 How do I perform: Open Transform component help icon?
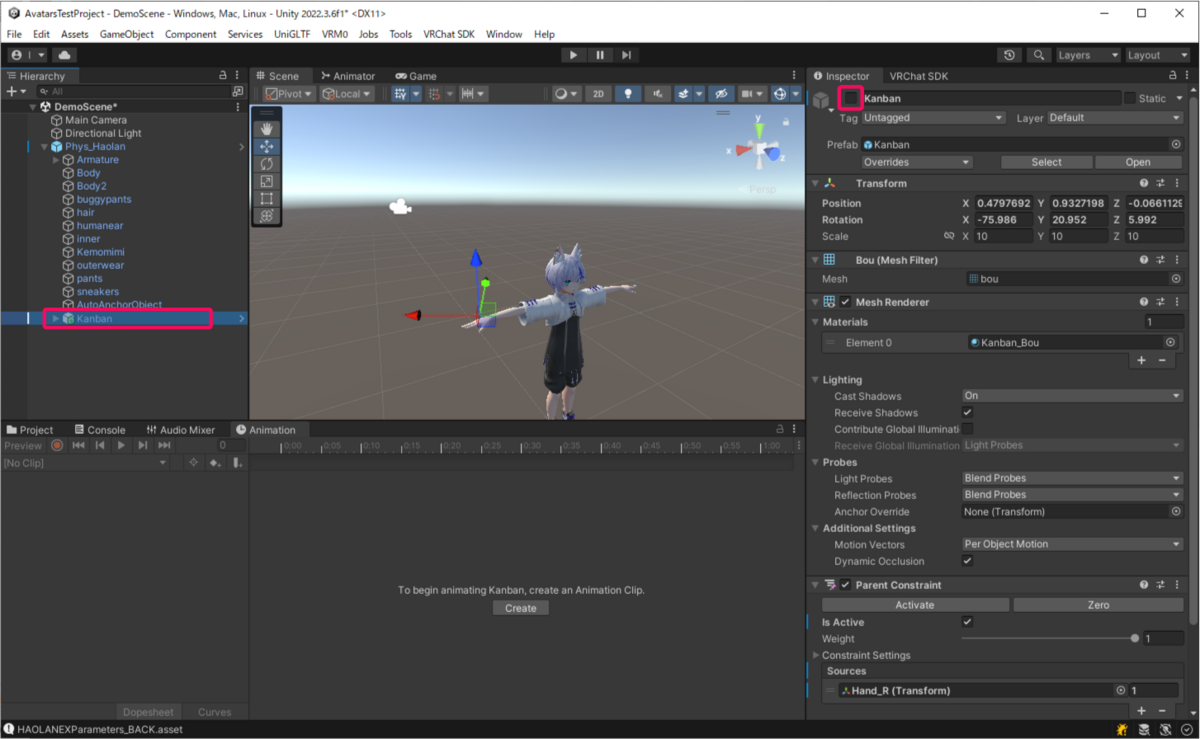pyautogui.click(x=1144, y=183)
